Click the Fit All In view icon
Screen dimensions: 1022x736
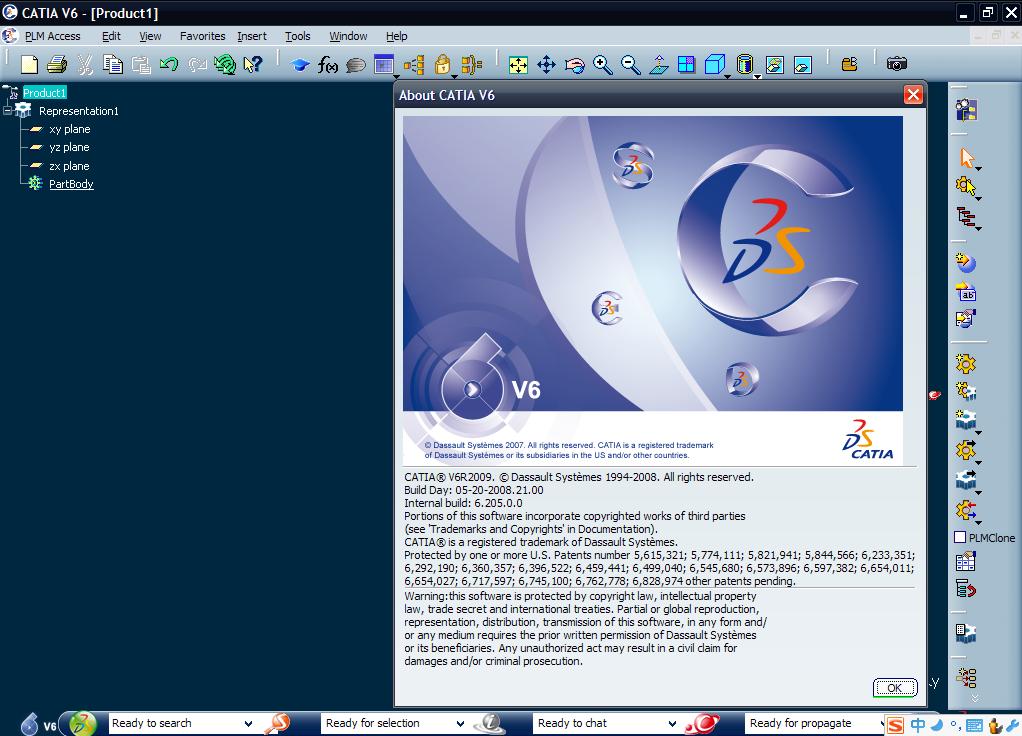[x=518, y=65]
